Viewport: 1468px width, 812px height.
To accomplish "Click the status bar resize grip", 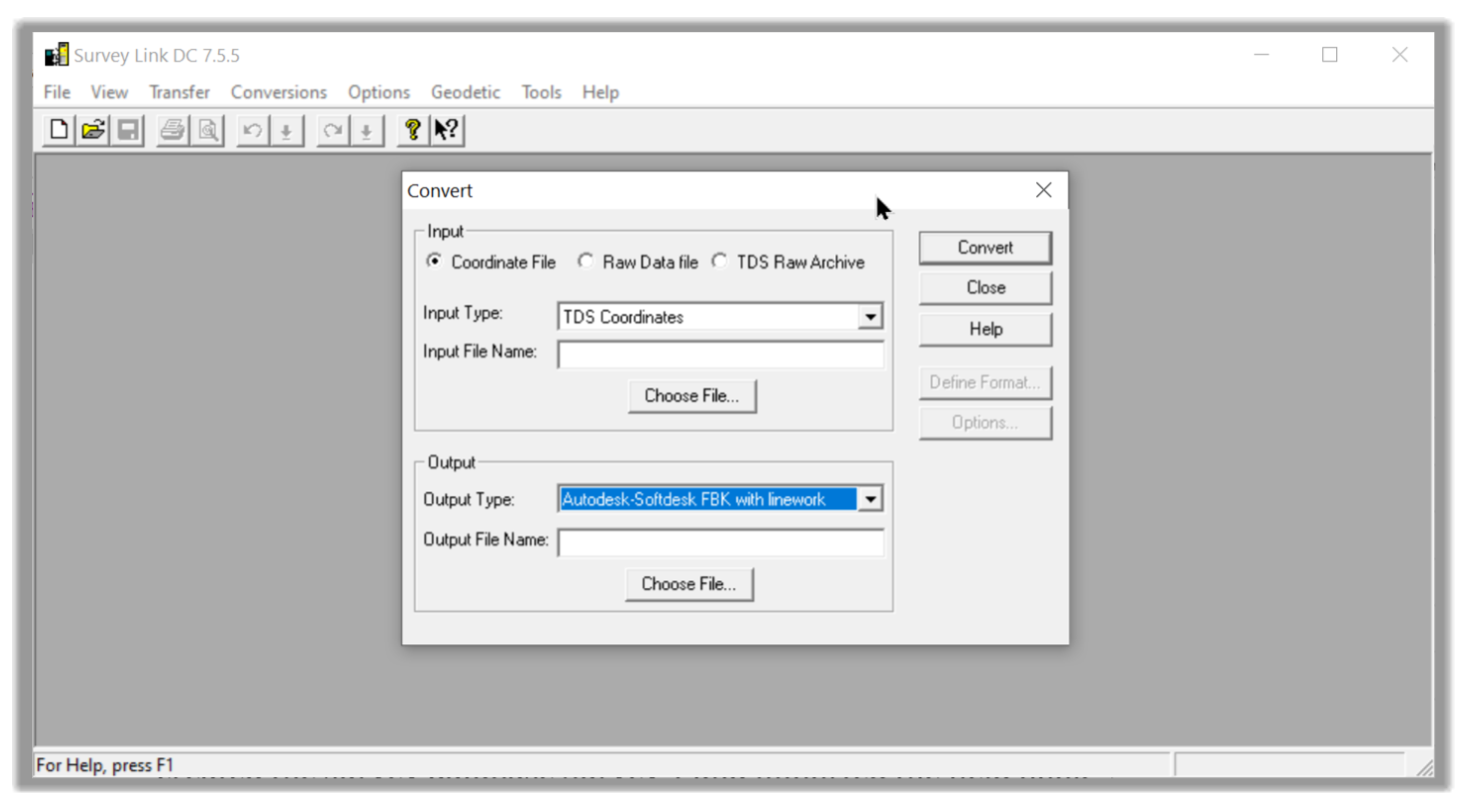I will tap(1424, 767).
